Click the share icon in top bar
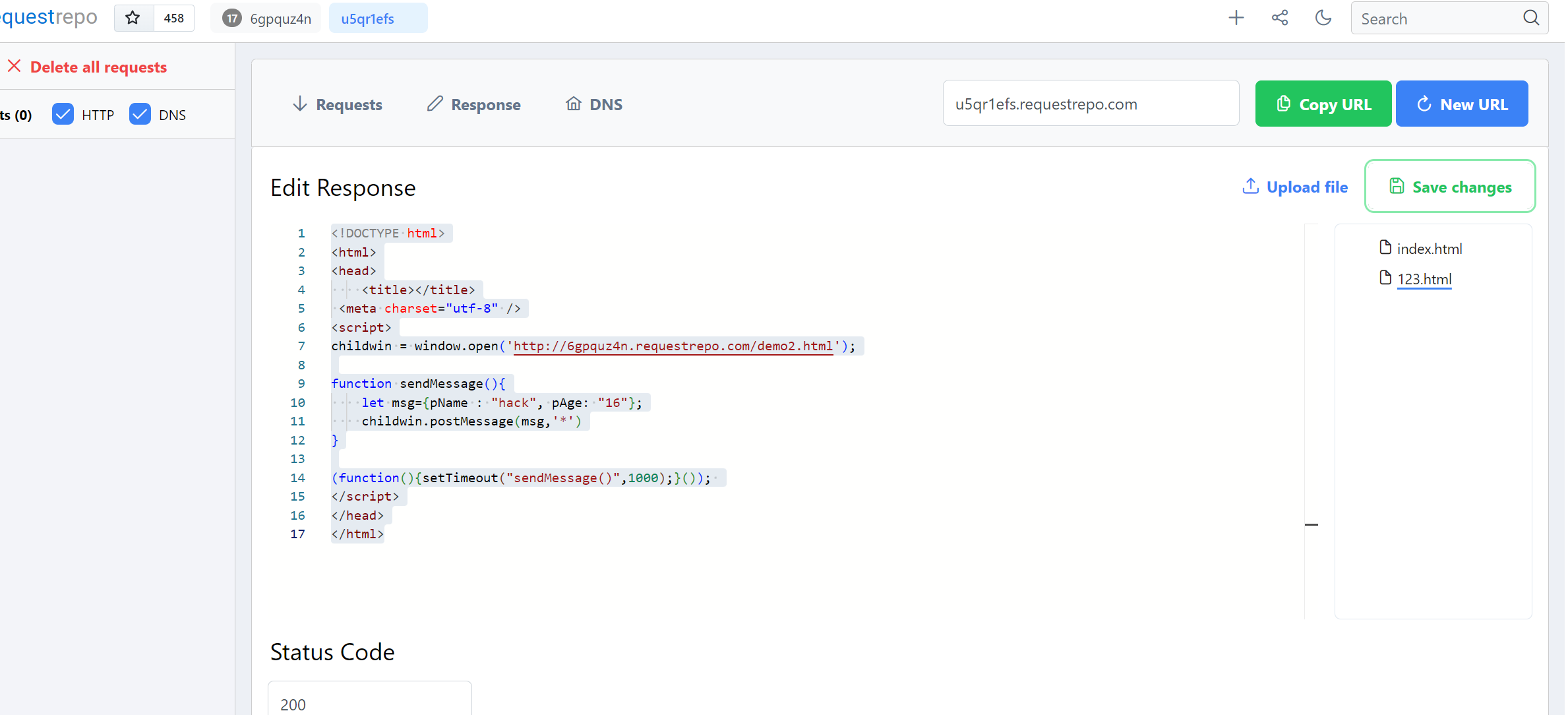Image resolution: width=1568 pixels, height=715 pixels. click(x=1280, y=18)
